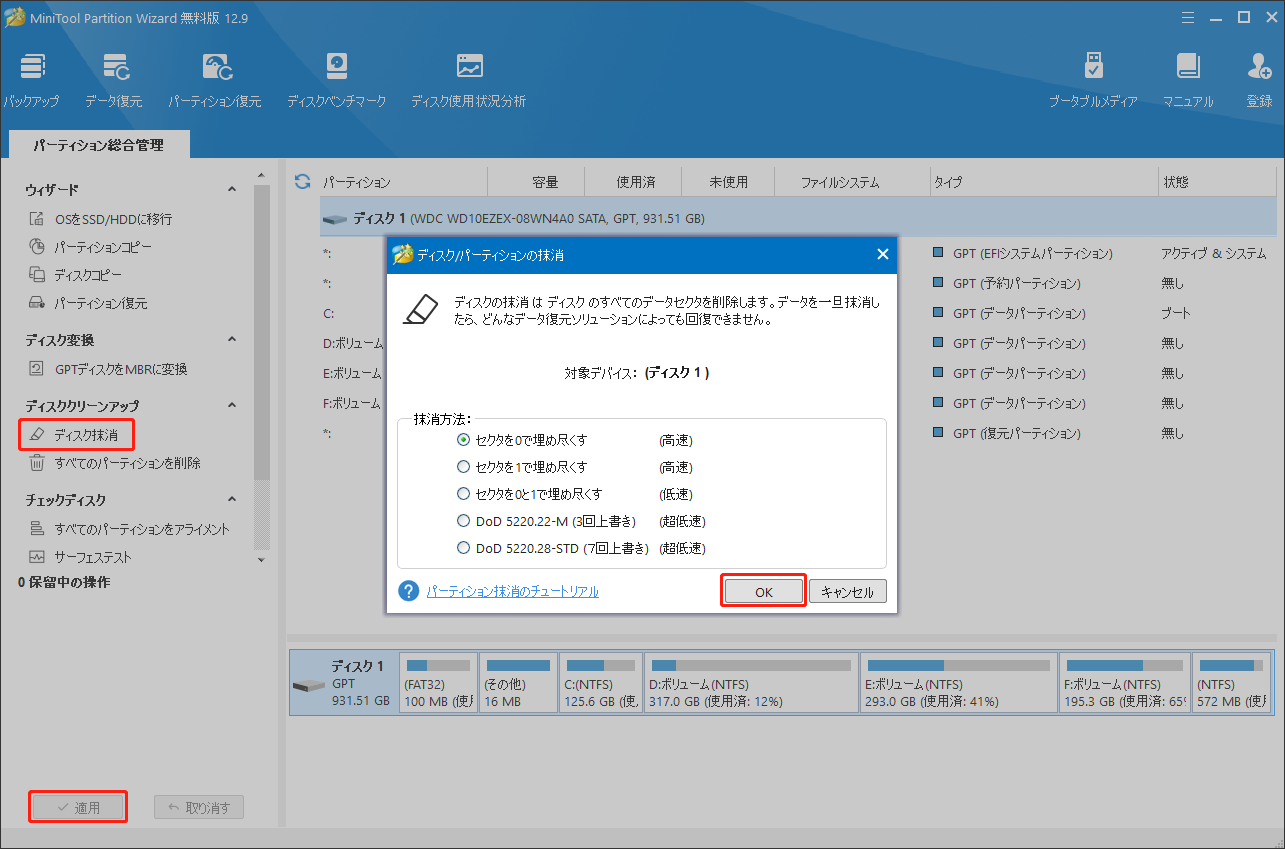Open the hamburger menu in title bar
The height and width of the screenshot is (849, 1285).
click(x=1187, y=17)
